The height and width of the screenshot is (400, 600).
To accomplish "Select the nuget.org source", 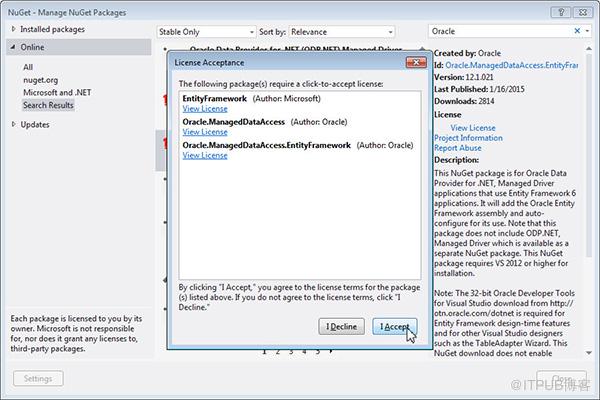I will 41,80.
